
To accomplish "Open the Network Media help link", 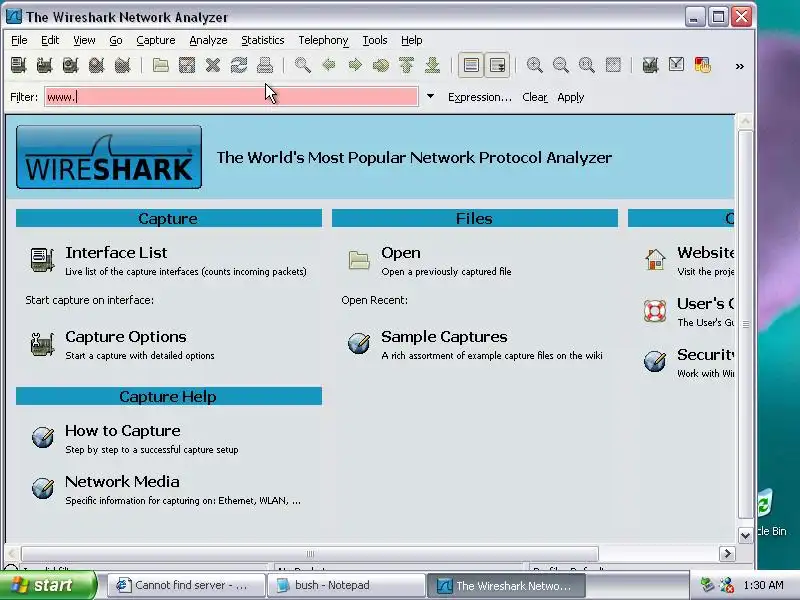I will [122, 482].
